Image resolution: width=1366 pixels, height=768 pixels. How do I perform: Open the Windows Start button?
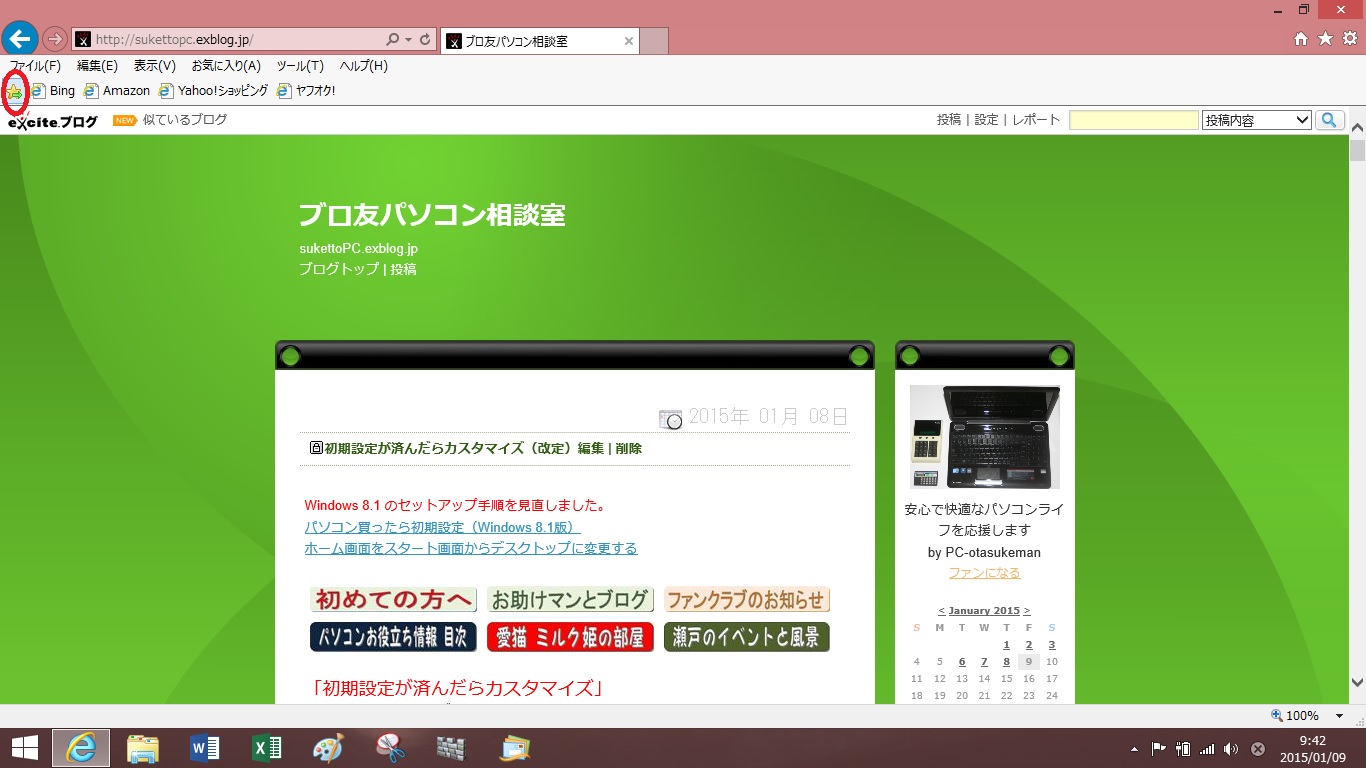25,748
